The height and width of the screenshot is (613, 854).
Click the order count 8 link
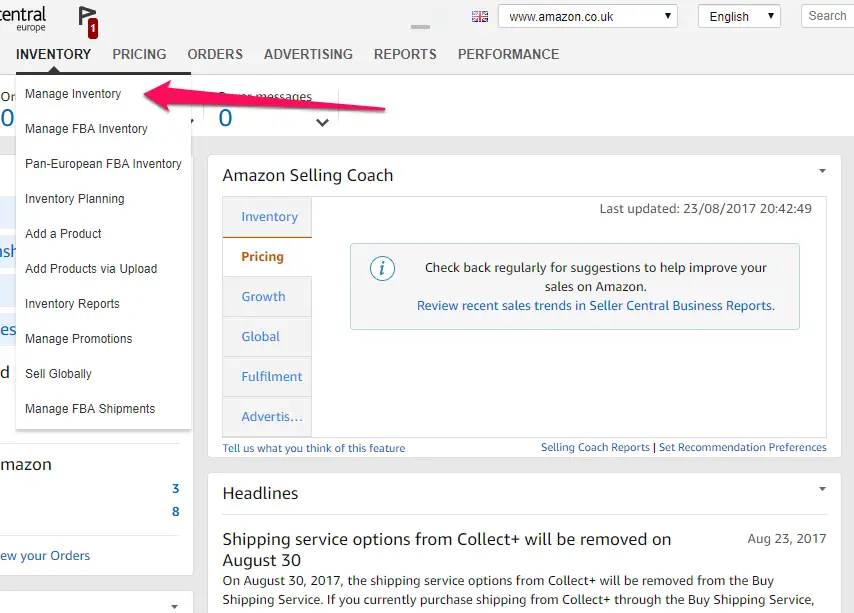pyautogui.click(x=175, y=511)
